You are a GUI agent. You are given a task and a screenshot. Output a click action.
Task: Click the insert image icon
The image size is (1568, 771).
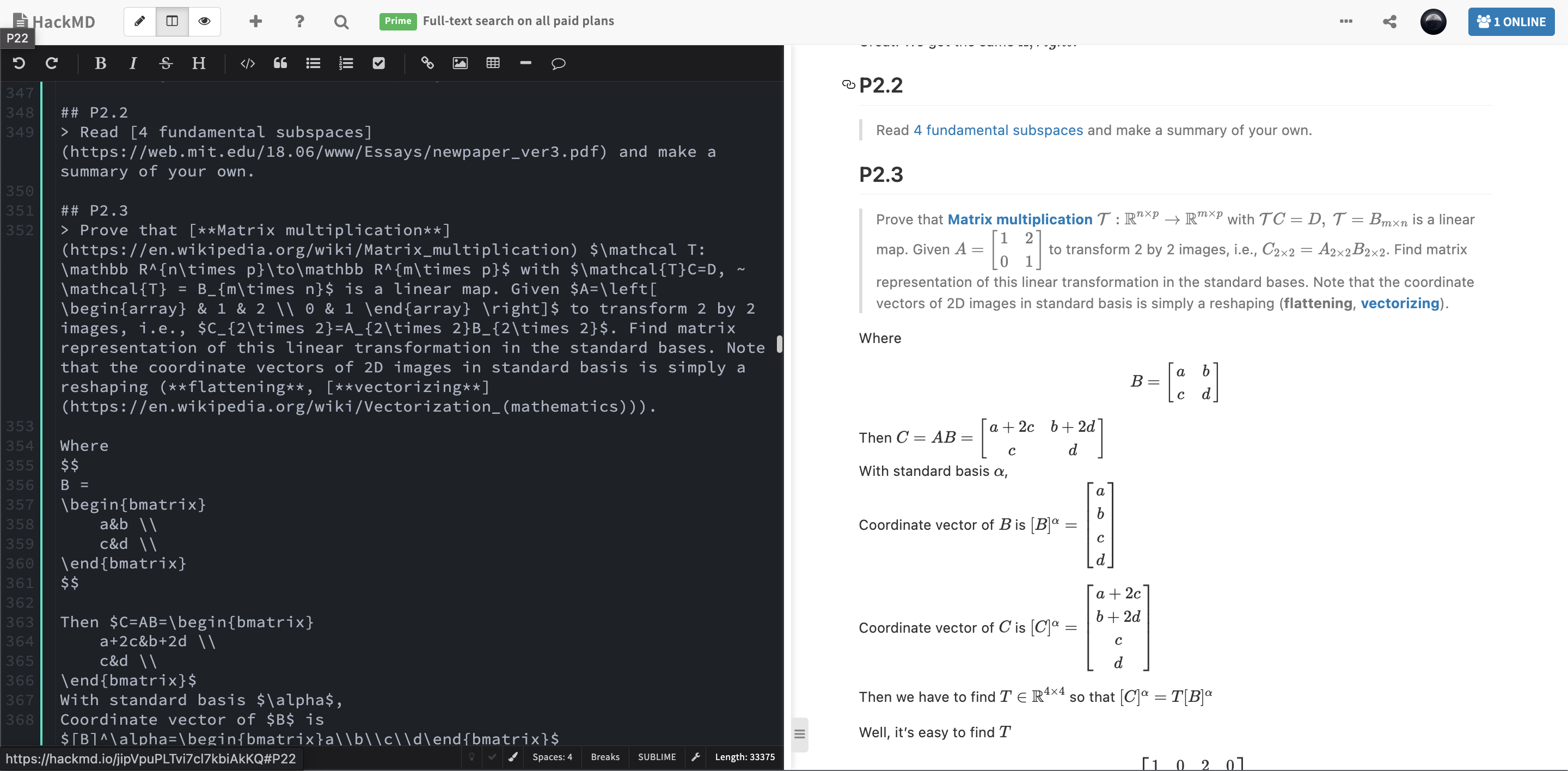pos(460,63)
